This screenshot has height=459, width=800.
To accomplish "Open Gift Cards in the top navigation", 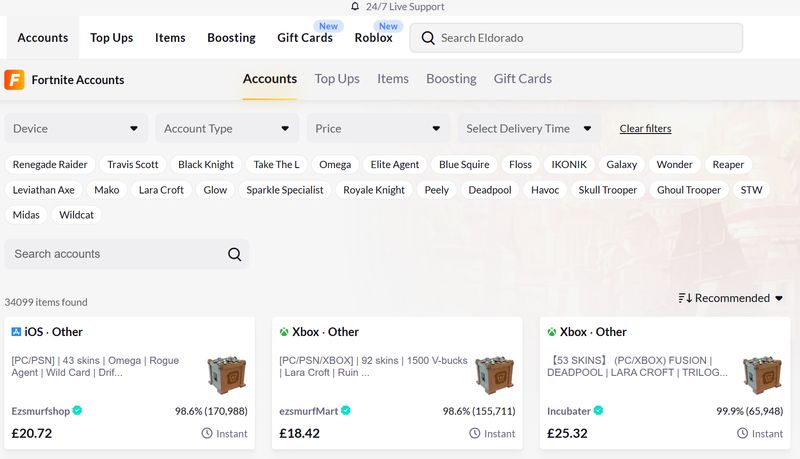I will click(x=305, y=38).
